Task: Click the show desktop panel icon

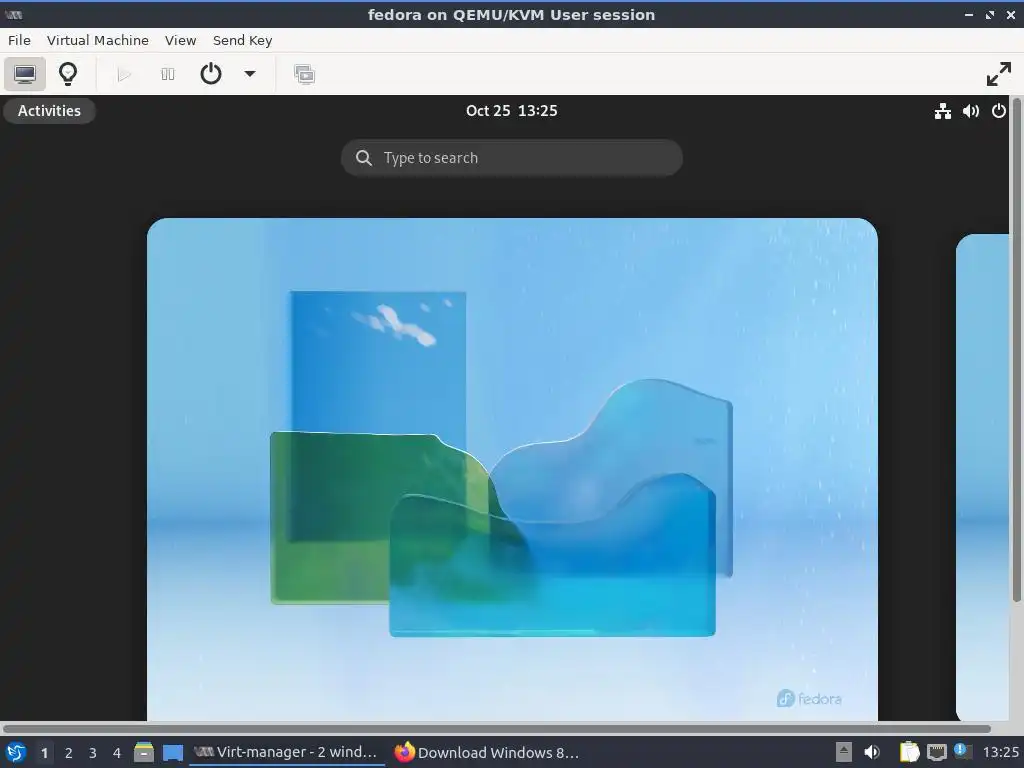Action: [x=173, y=752]
